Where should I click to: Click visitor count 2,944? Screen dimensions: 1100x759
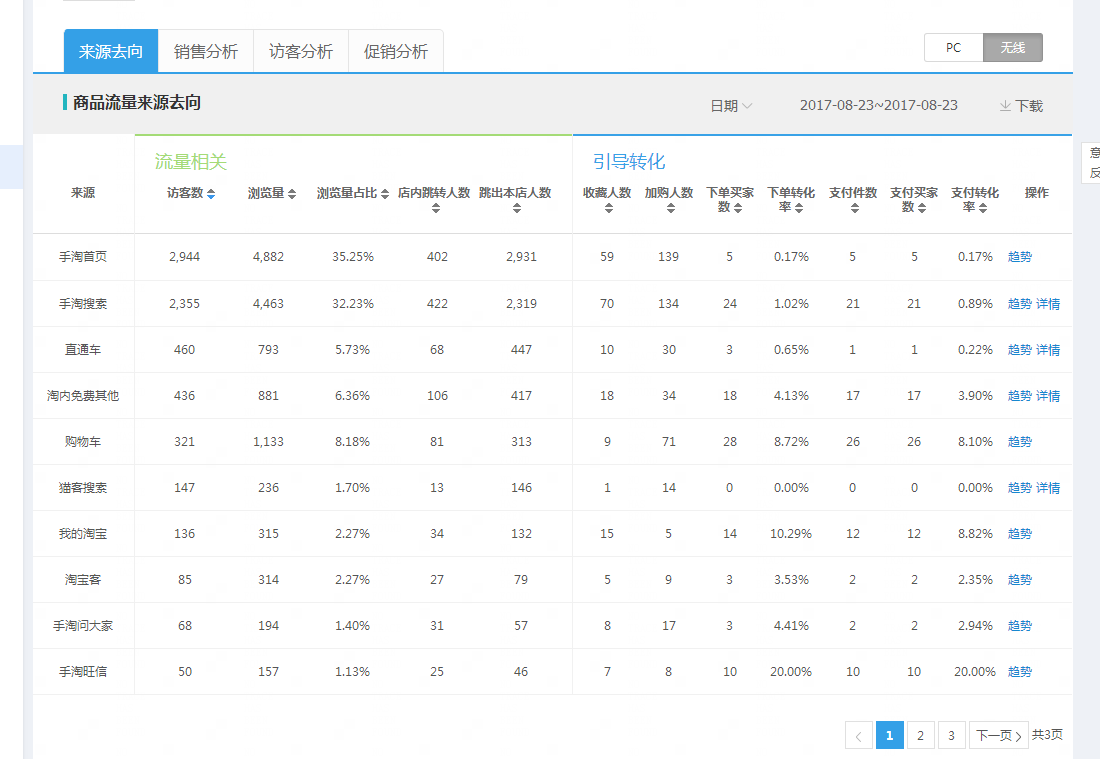click(x=185, y=257)
